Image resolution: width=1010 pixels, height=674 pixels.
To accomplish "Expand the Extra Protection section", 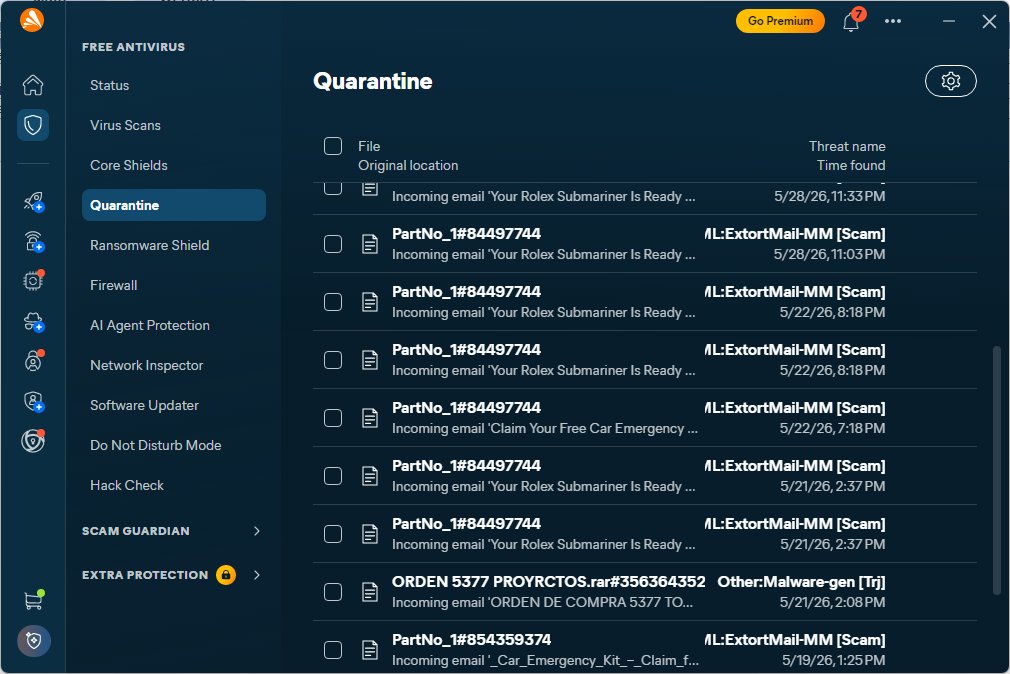I will (x=257, y=575).
